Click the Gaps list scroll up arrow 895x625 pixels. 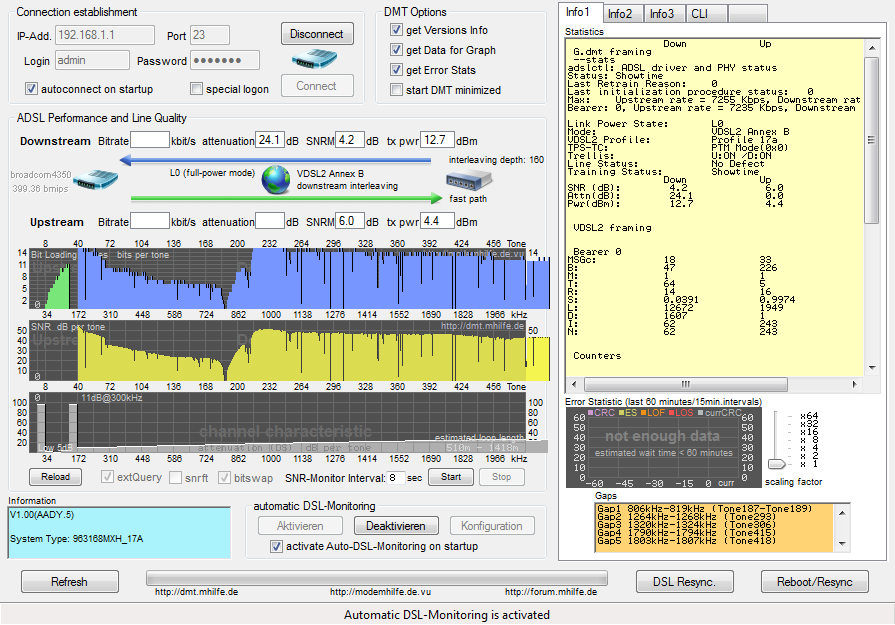[x=842, y=513]
